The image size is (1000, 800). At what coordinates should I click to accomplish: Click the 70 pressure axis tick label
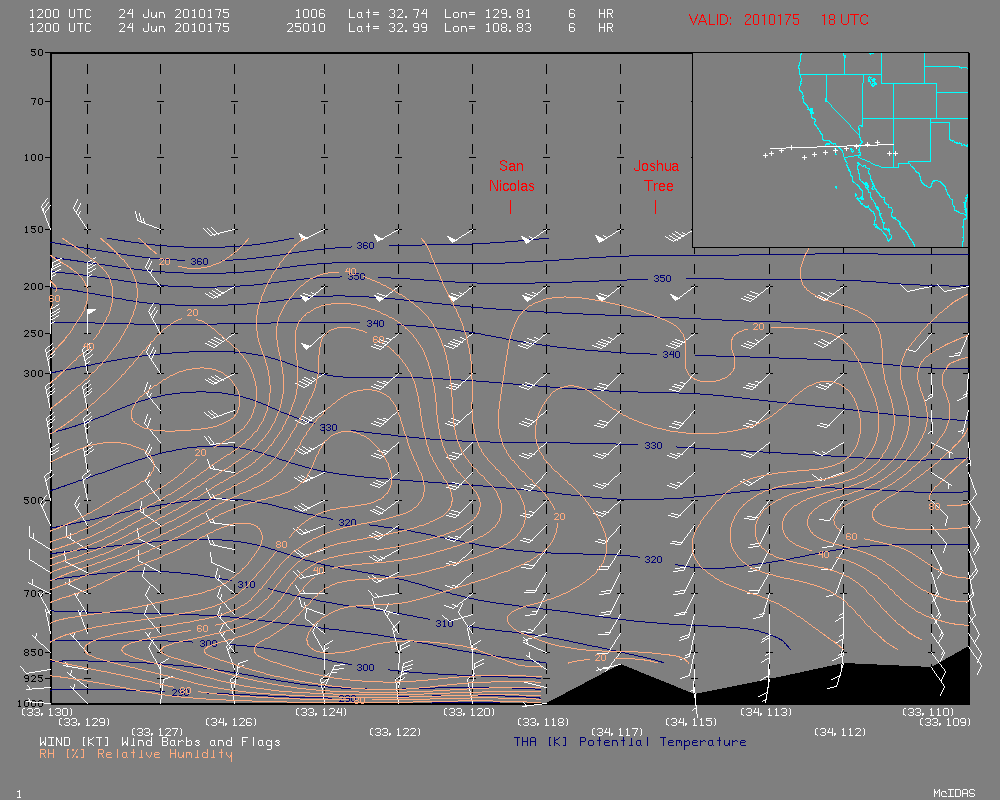[x=37, y=101]
